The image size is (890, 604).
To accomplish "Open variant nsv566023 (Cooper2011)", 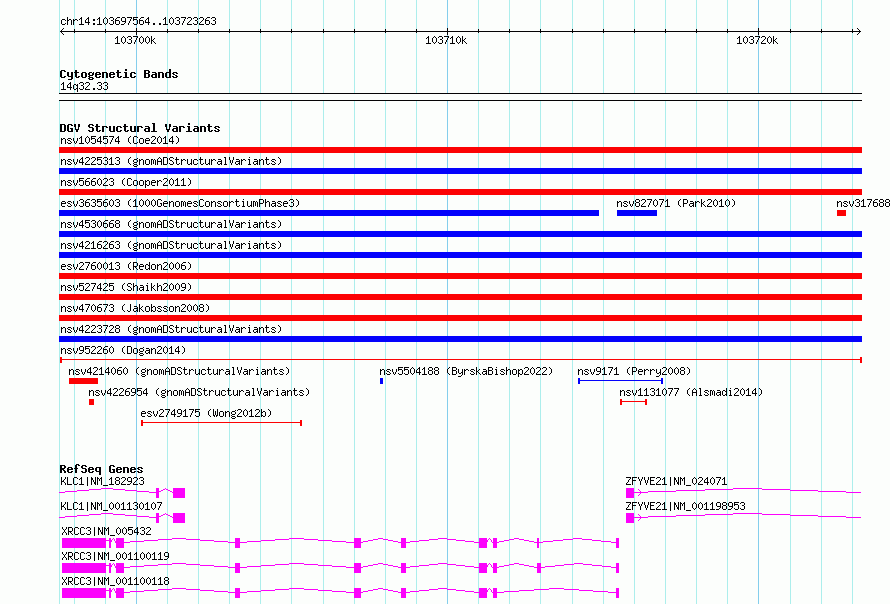I will (x=126, y=182).
